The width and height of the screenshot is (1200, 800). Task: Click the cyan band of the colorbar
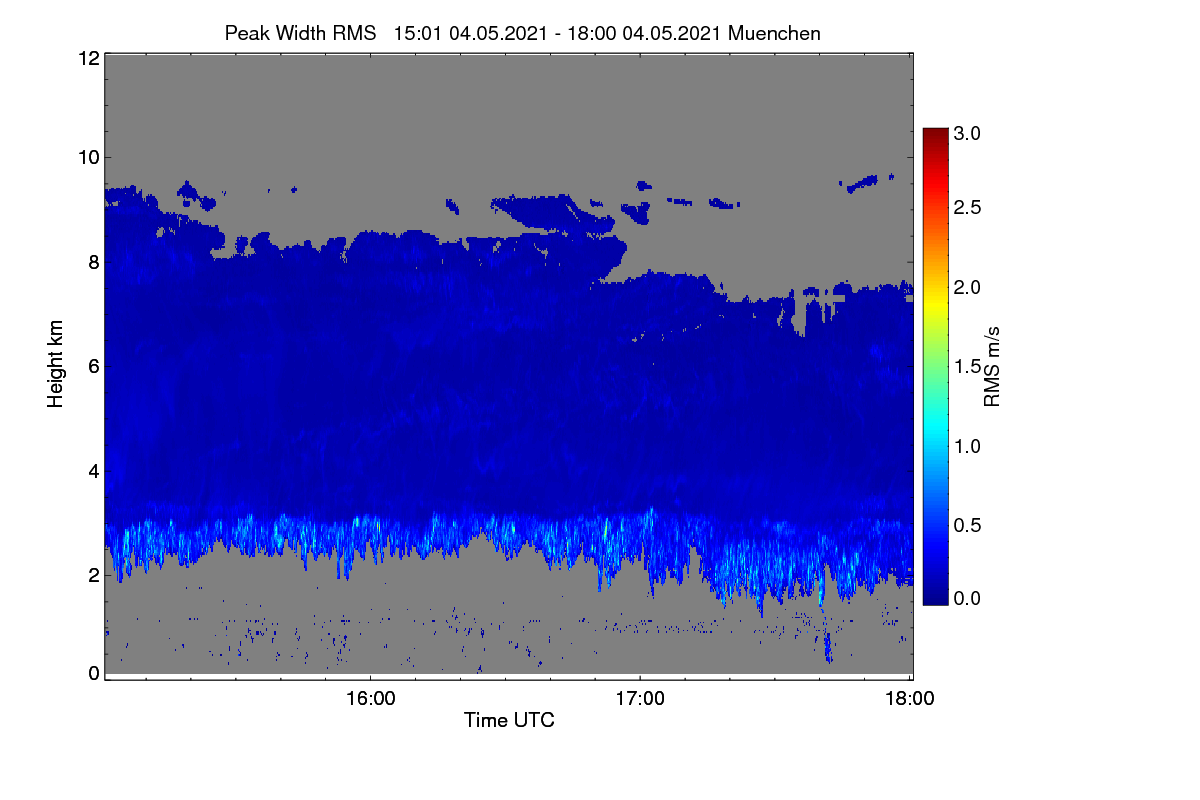pos(934,428)
